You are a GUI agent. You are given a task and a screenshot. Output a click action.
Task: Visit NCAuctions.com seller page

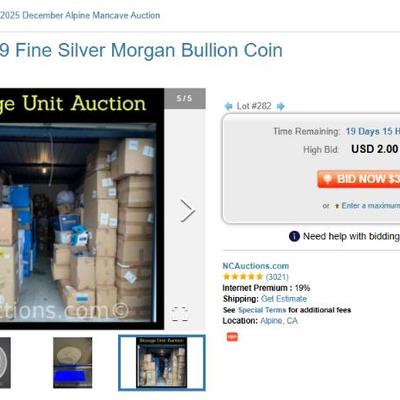(x=256, y=266)
